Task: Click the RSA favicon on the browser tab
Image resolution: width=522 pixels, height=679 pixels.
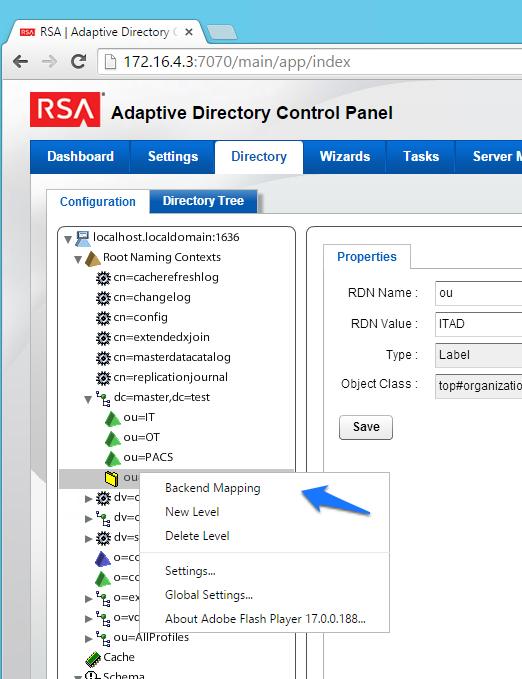Action: (x=27, y=32)
